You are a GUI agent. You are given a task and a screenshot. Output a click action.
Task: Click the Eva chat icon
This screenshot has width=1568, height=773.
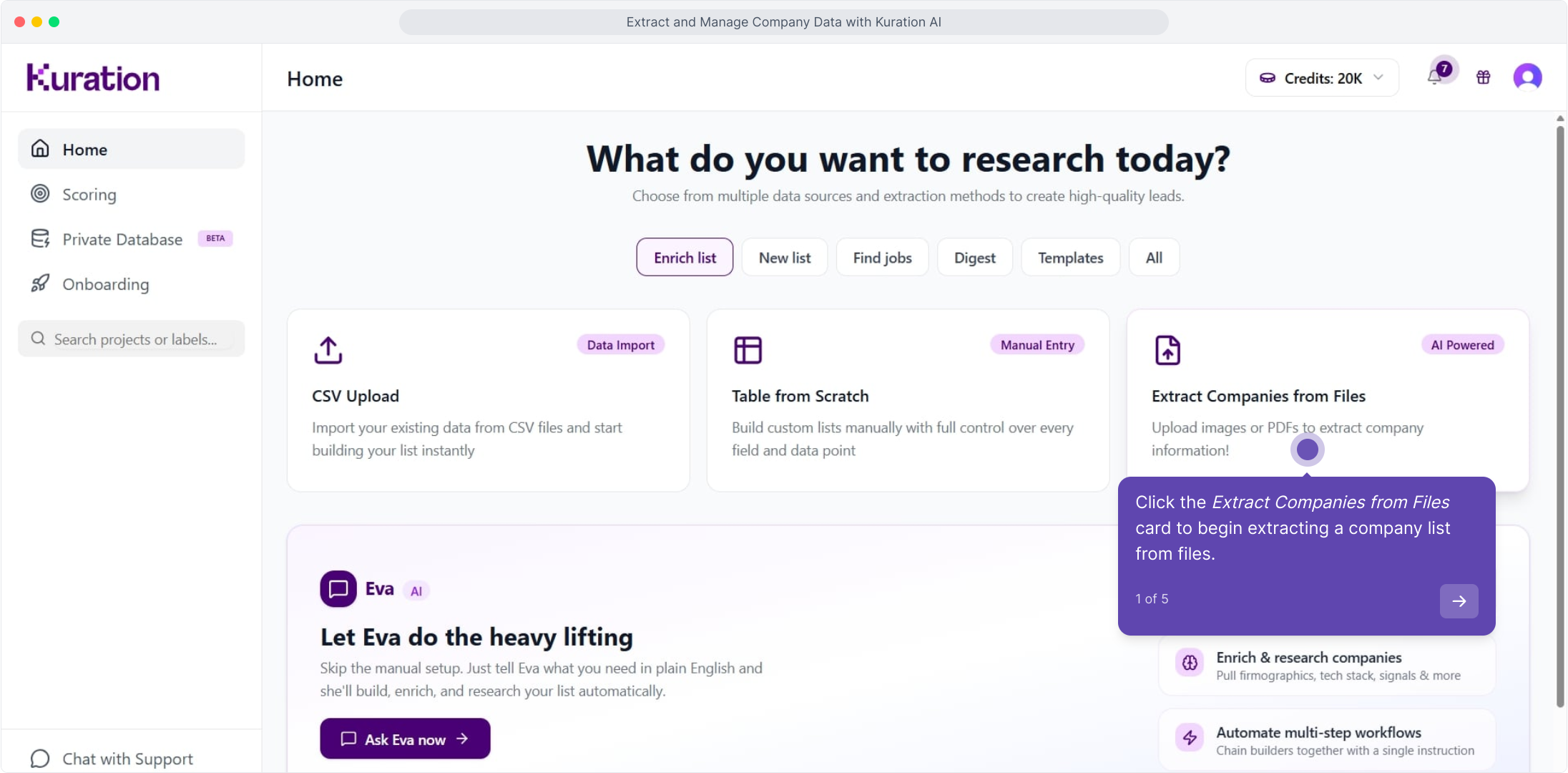338,588
